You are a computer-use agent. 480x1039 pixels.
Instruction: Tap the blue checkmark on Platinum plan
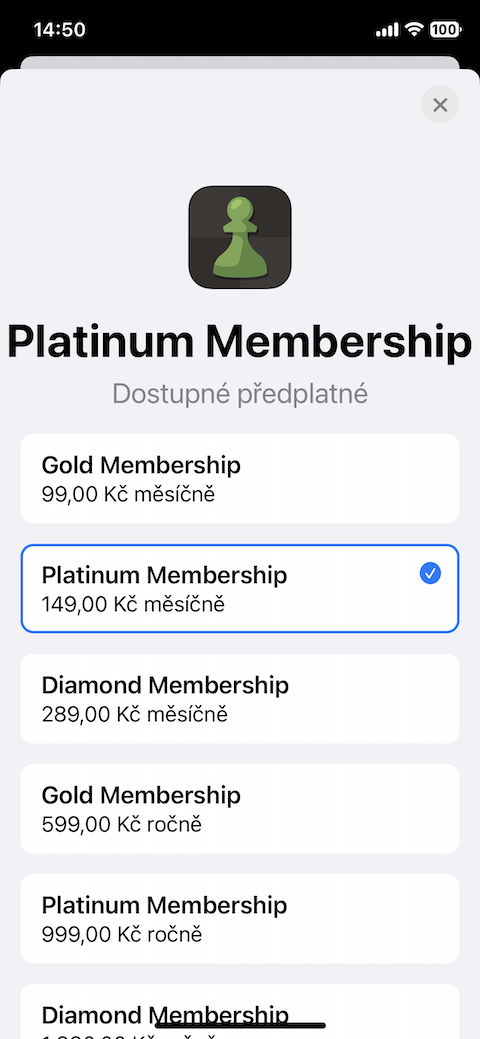click(x=430, y=574)
